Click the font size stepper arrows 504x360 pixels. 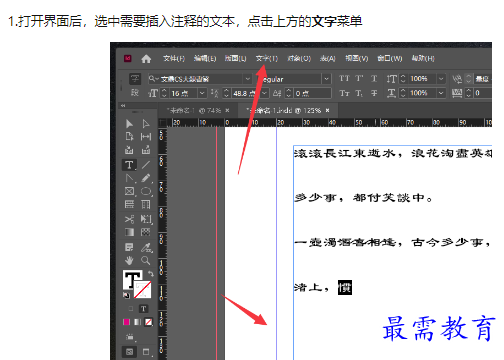[x=164, y=93]
